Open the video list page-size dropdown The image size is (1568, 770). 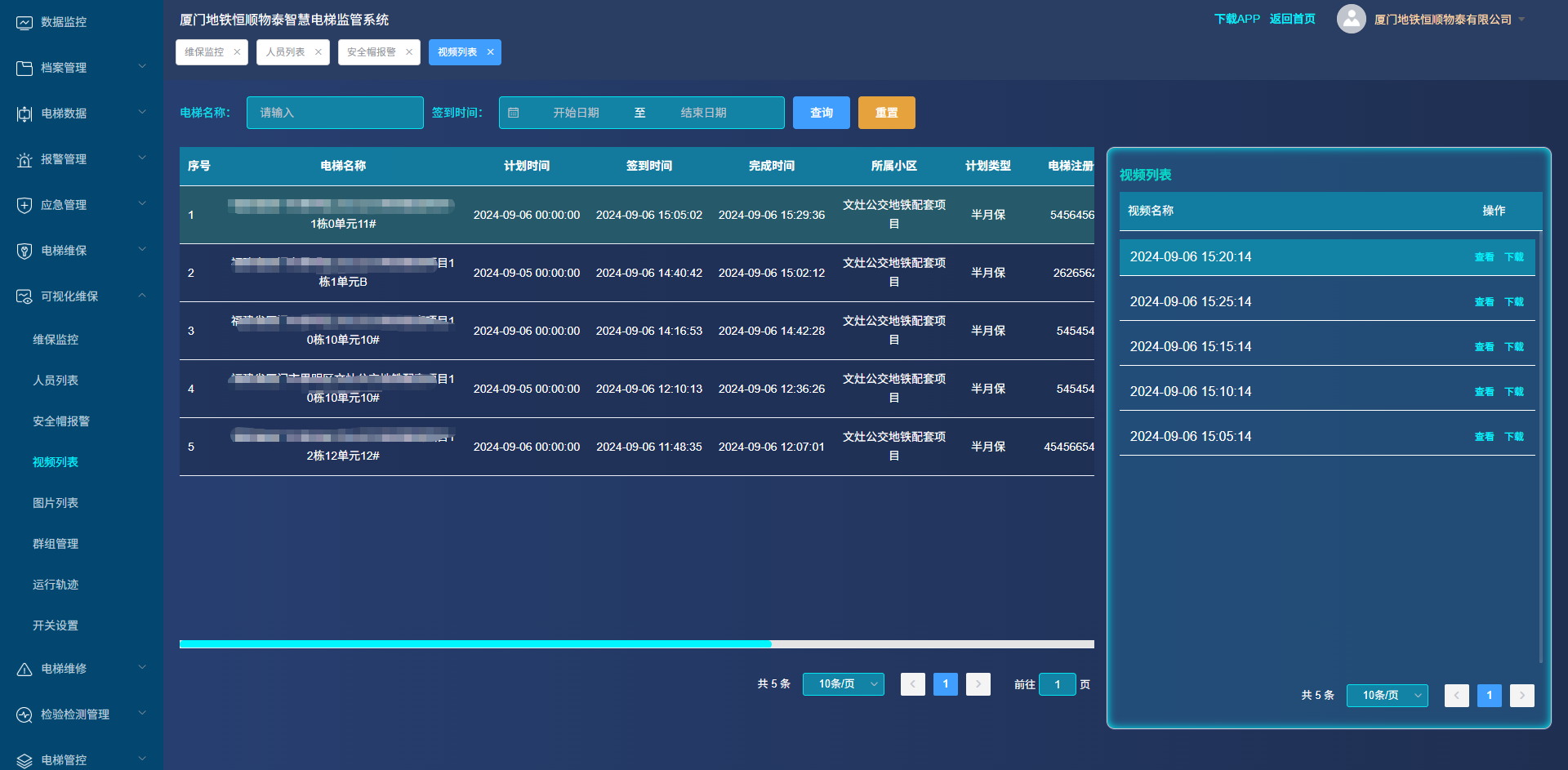pyautogui.click(x=1387, y=696)
